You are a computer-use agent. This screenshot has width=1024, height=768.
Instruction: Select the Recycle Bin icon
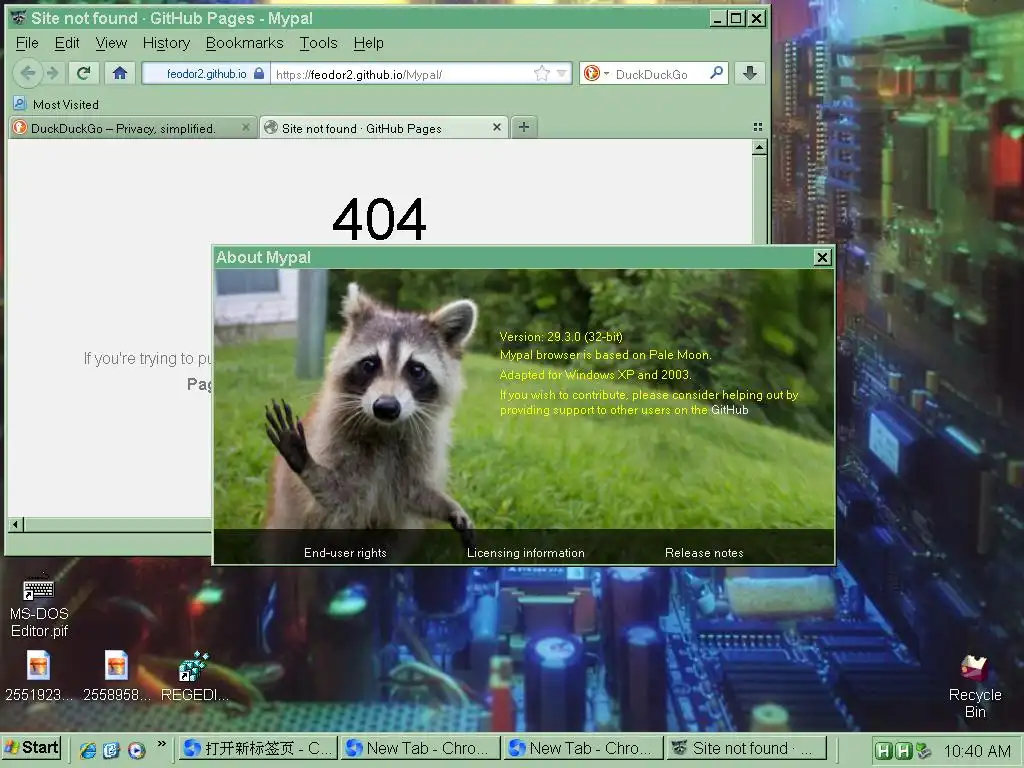[x=974, y=687]
